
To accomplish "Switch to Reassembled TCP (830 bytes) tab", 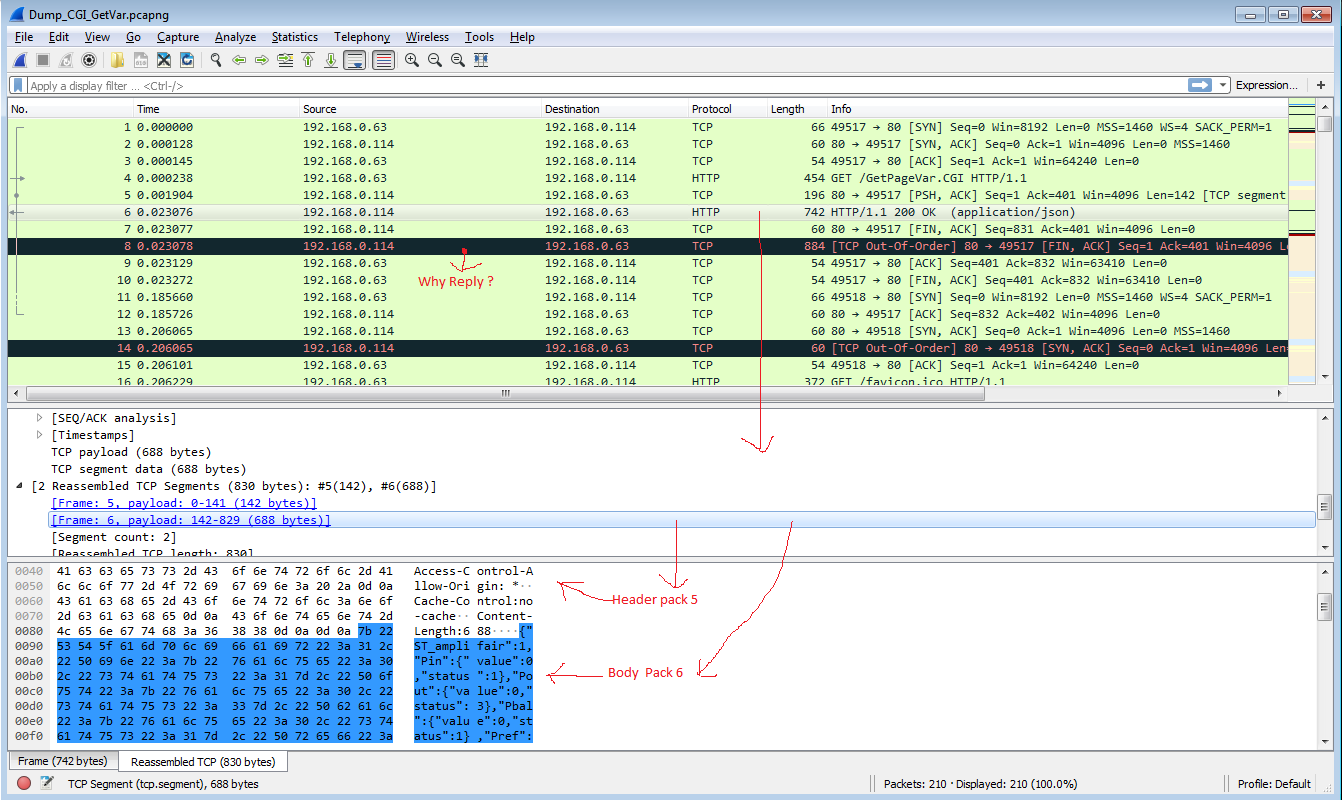I will (x=203, y=762).
